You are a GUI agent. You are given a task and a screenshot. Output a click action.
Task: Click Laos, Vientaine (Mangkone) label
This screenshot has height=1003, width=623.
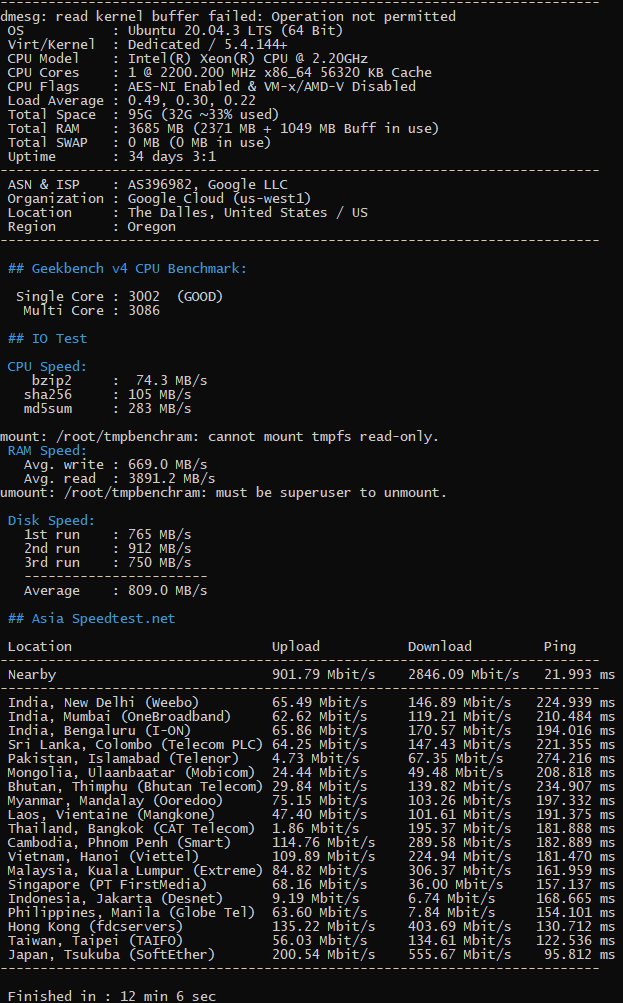[111, 816]
